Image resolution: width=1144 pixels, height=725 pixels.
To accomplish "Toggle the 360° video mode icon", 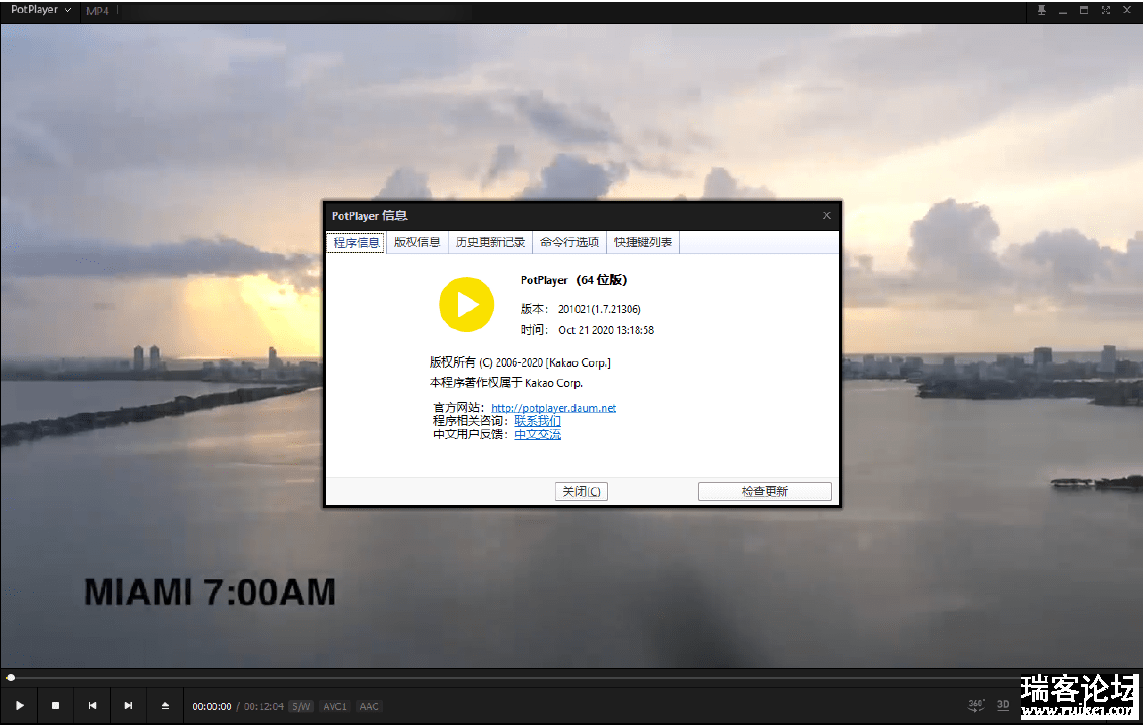I will [x=977, y=706].
